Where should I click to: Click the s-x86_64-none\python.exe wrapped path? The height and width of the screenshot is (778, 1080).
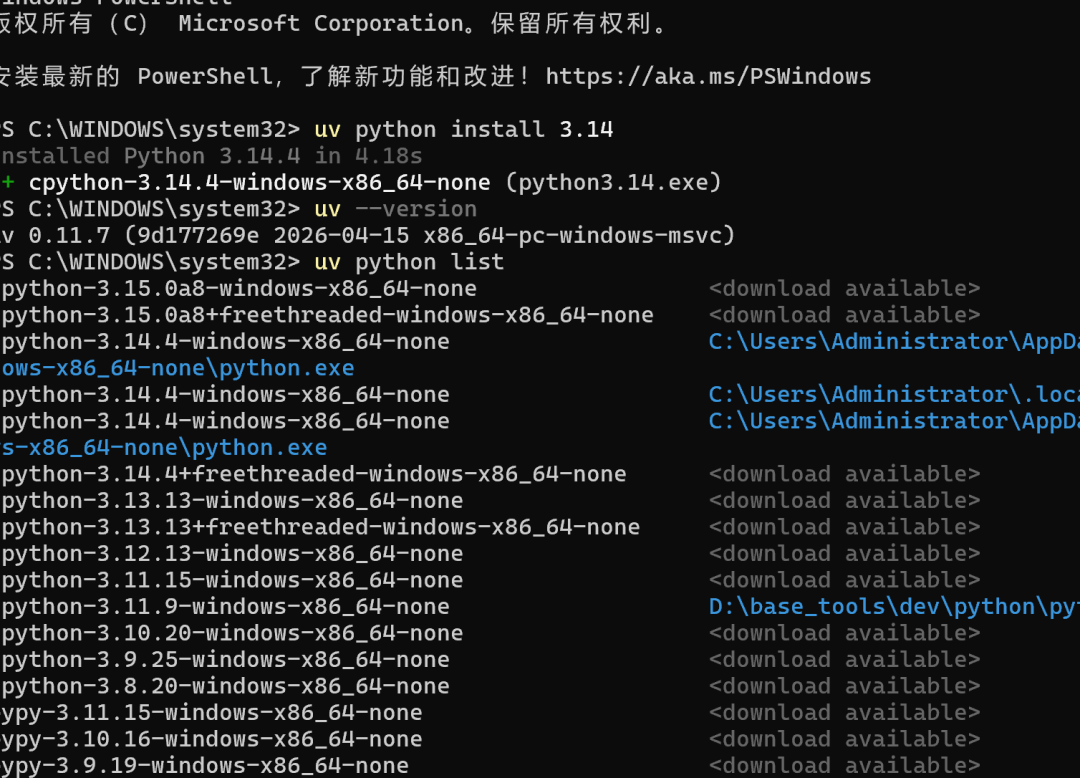(163, 448)
